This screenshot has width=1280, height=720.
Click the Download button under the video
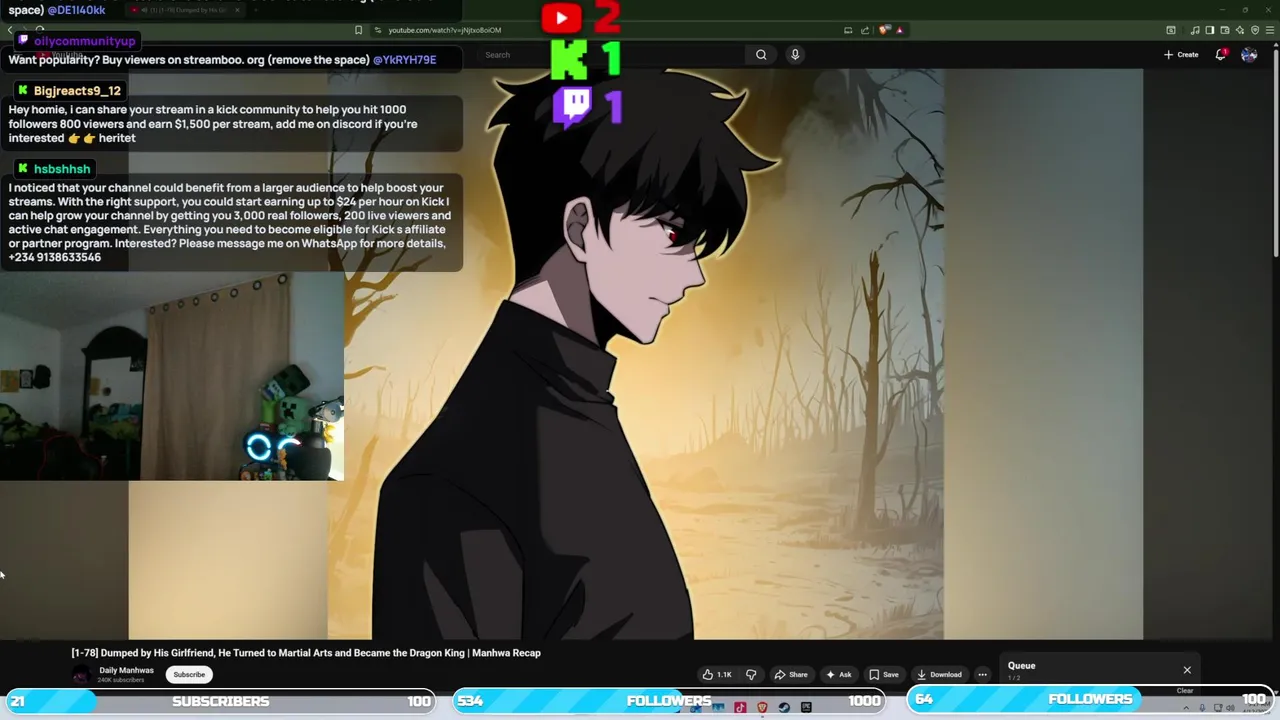click(939, 674)
